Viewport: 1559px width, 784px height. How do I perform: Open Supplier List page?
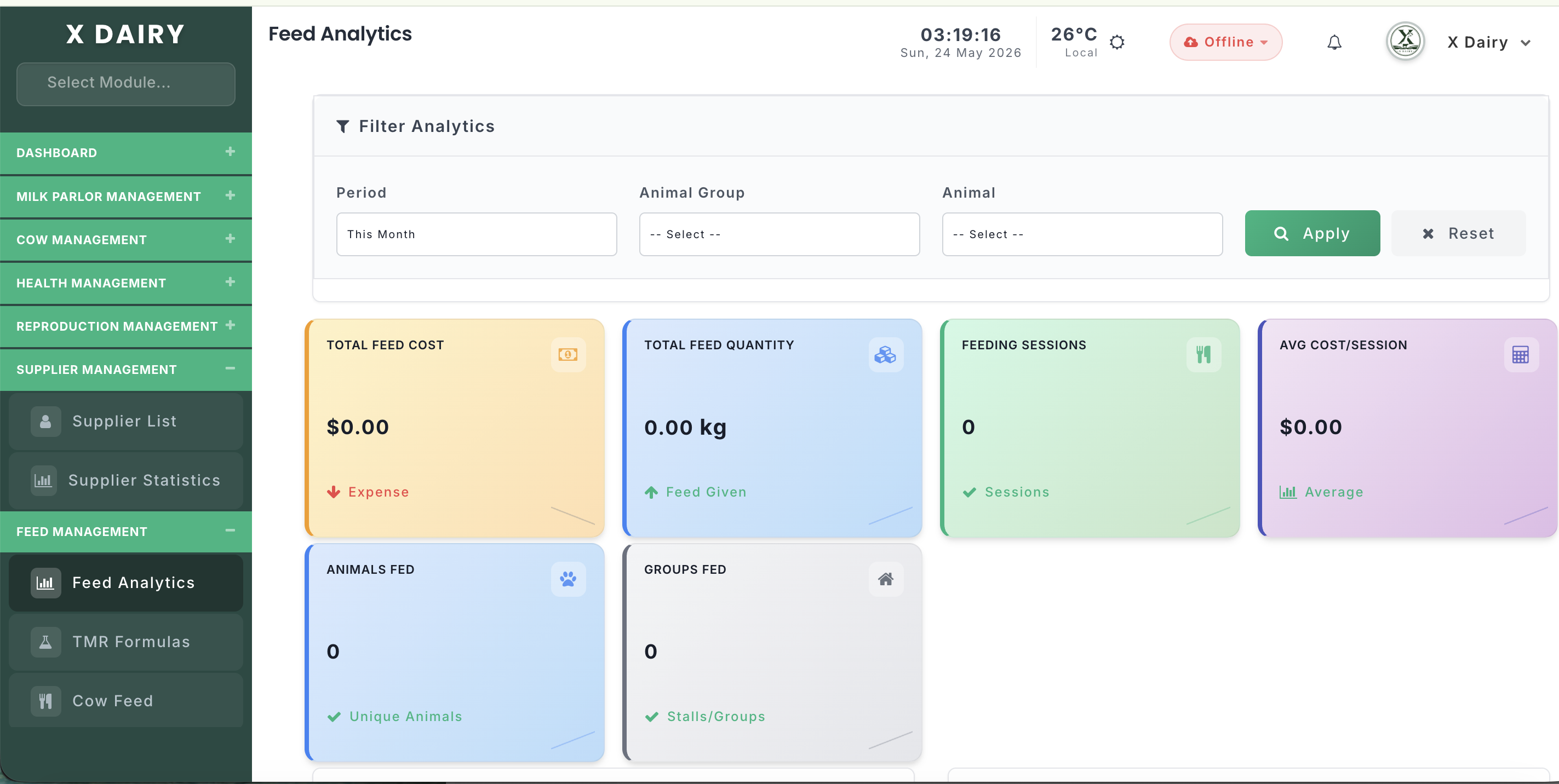tap(126, 422)
